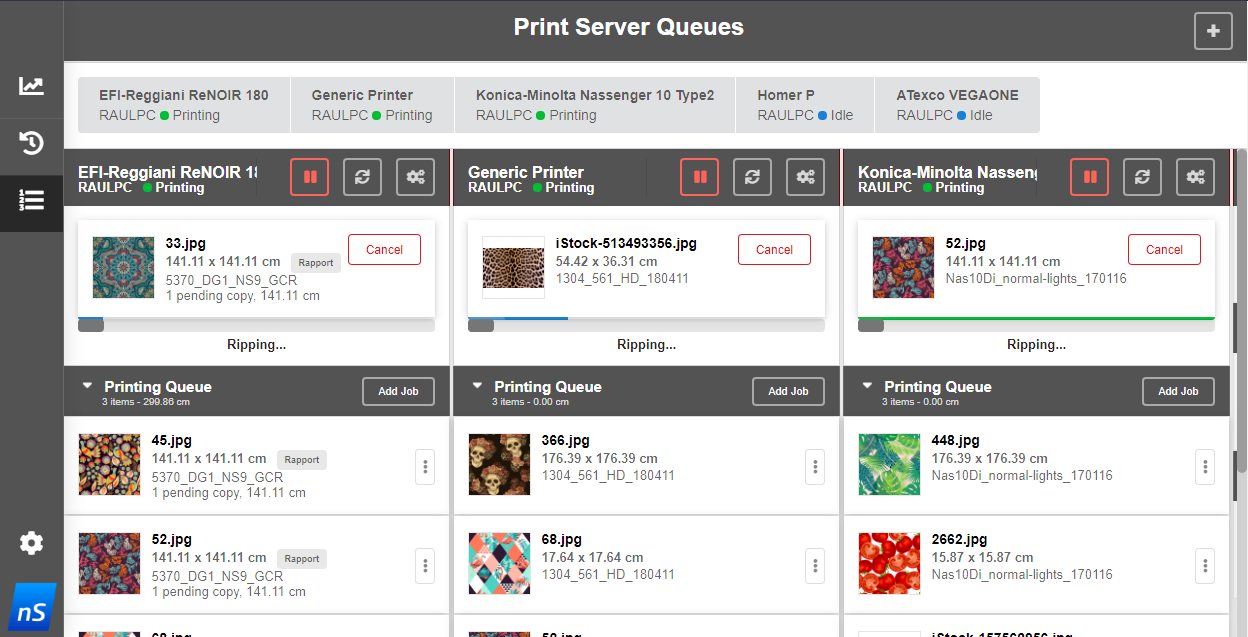1248x637 pixels.
Task: Click the 2662.jpg tomatoes thumbnail
Action: pos(889,564)
